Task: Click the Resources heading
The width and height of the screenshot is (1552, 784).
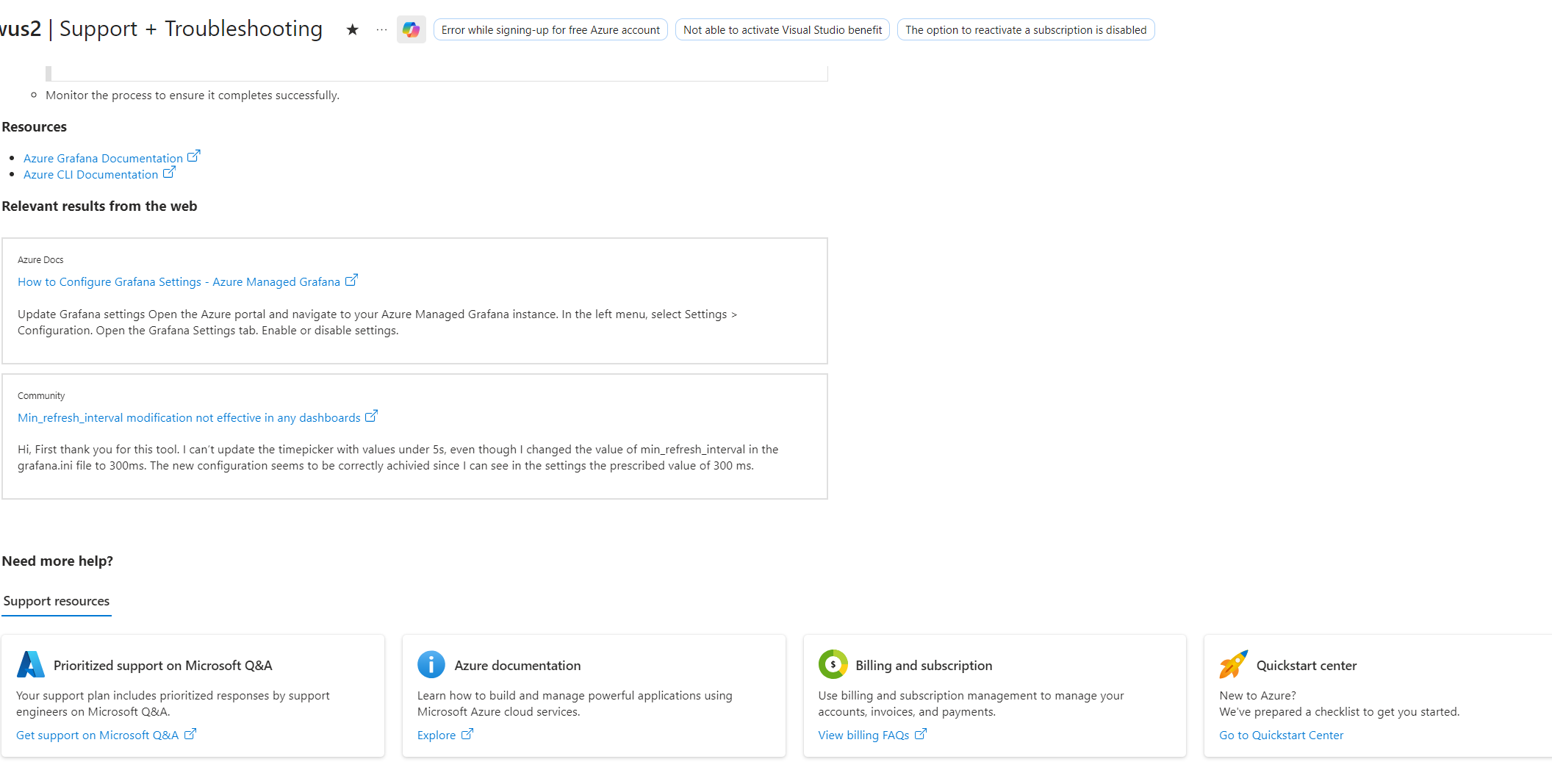Action: pos(34,126)
